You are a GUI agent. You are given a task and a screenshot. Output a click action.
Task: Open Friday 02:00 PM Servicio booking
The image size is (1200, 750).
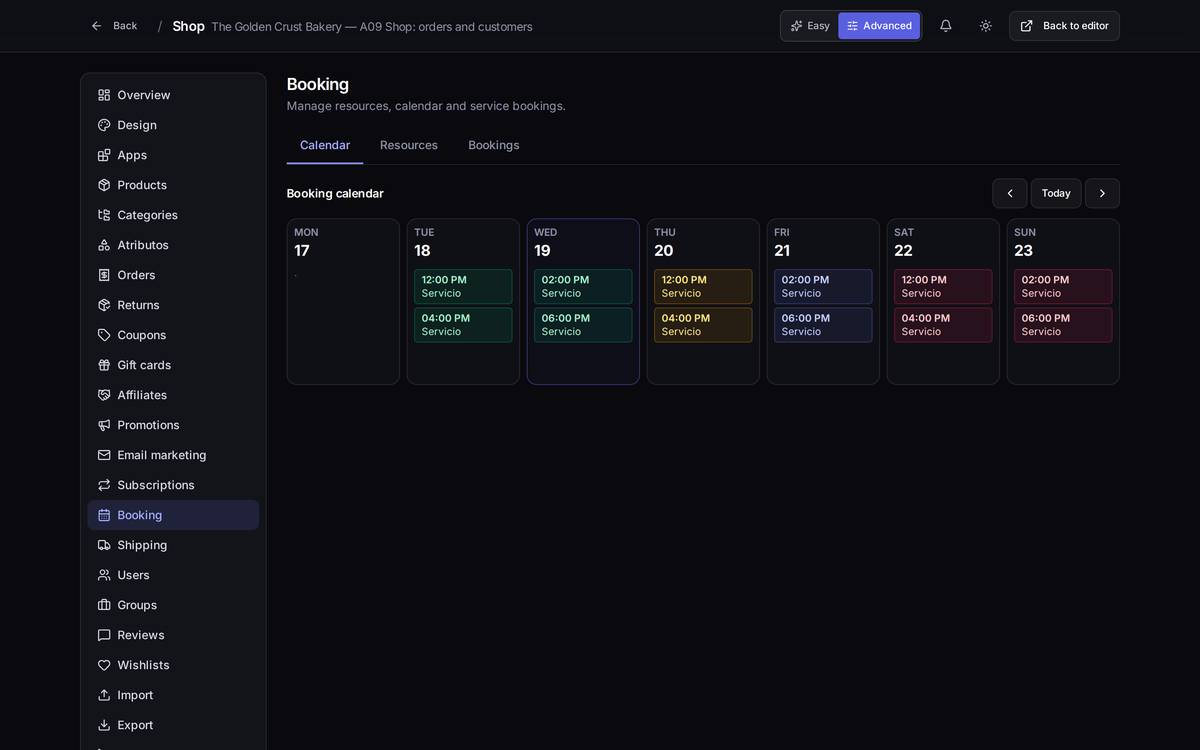823,286
